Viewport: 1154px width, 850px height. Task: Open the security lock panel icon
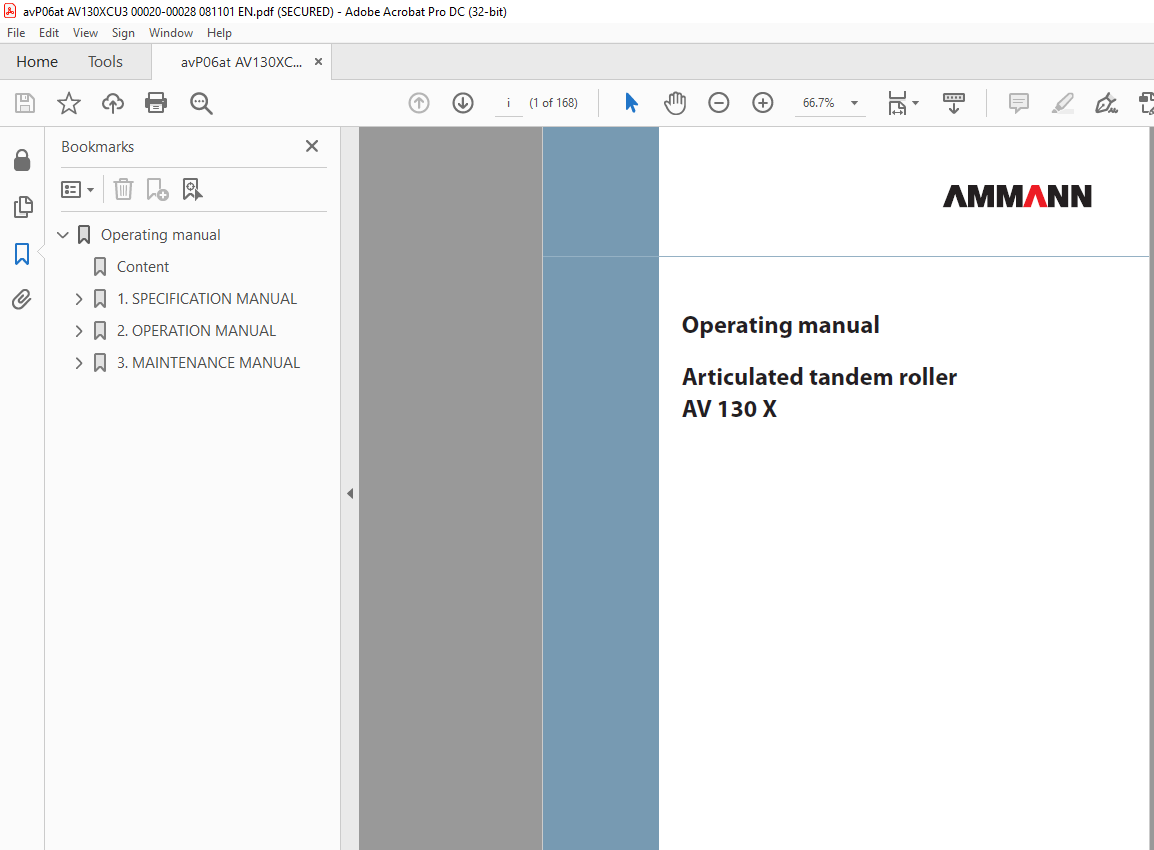click(22, 160)
